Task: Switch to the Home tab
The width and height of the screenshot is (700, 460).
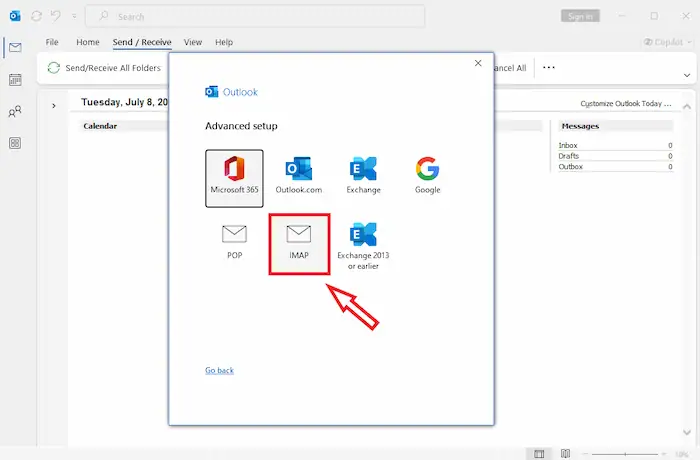Action: tap(88, 42)
